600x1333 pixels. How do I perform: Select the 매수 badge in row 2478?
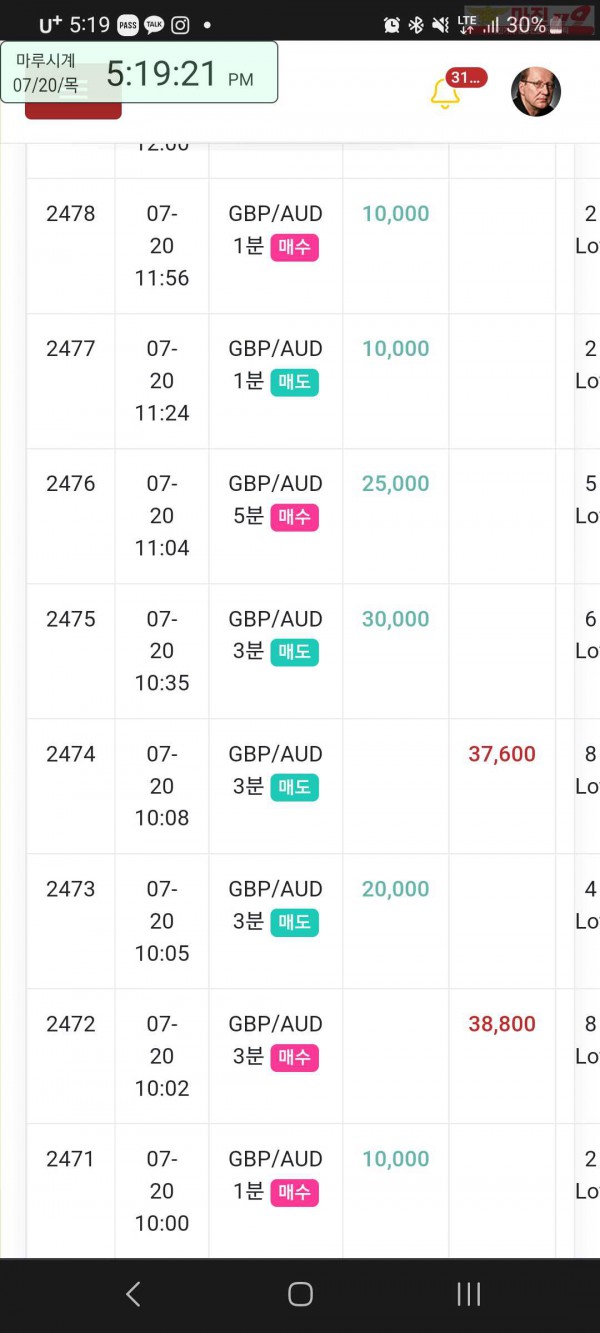[294, 247]
